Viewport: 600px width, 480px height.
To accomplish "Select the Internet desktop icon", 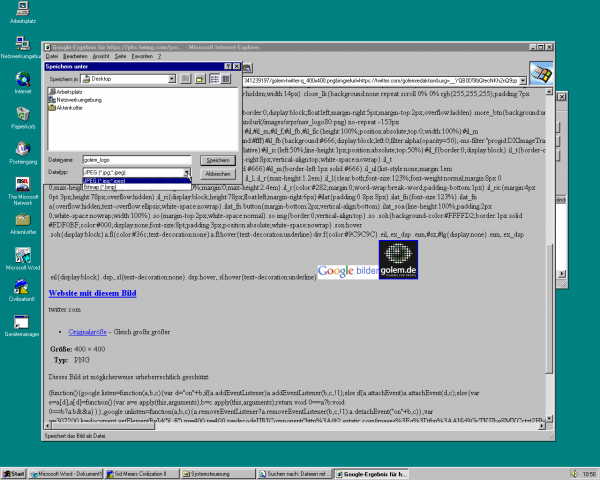I will coord(23,82).
